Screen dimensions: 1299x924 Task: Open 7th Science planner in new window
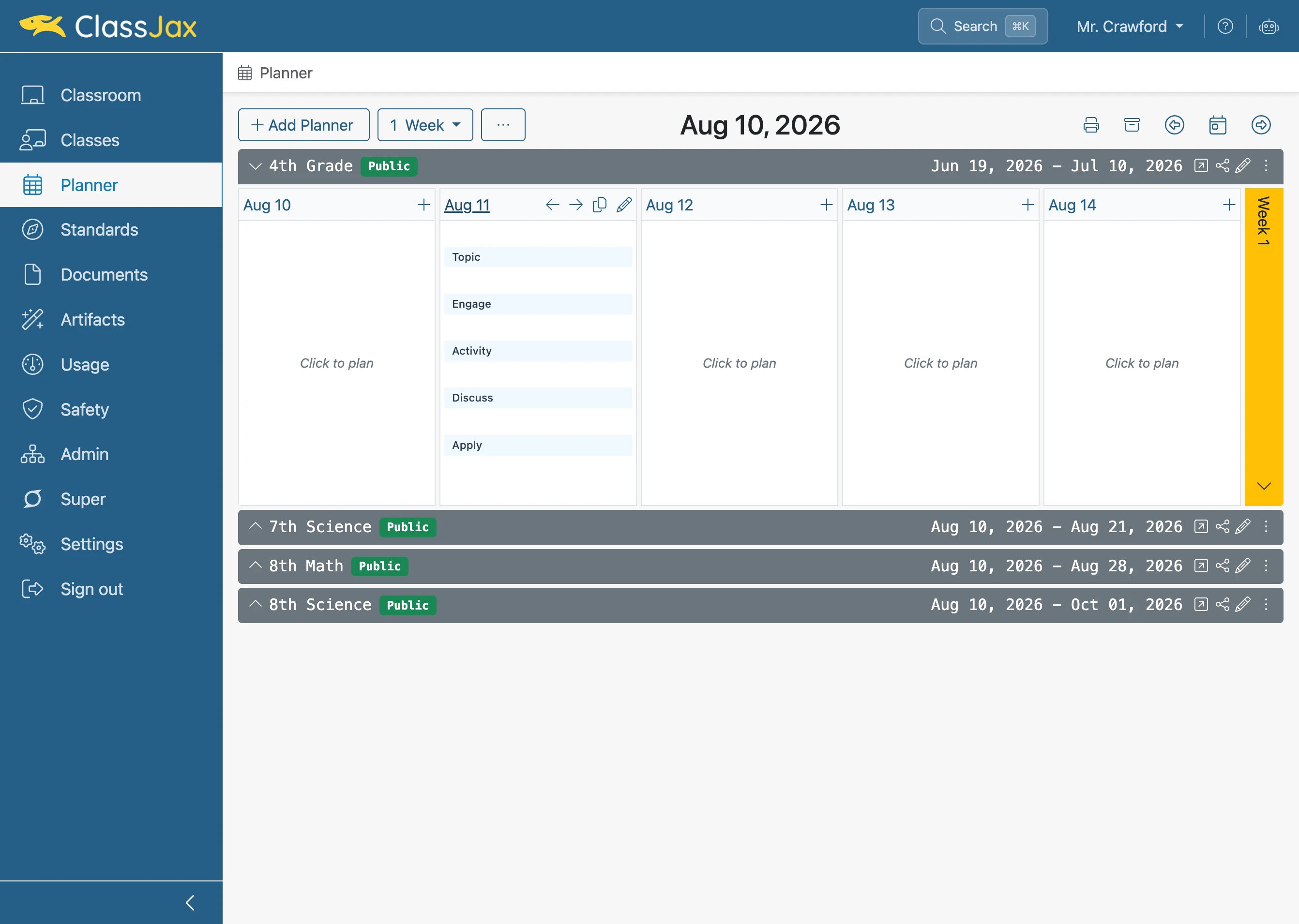[1201, 526]
